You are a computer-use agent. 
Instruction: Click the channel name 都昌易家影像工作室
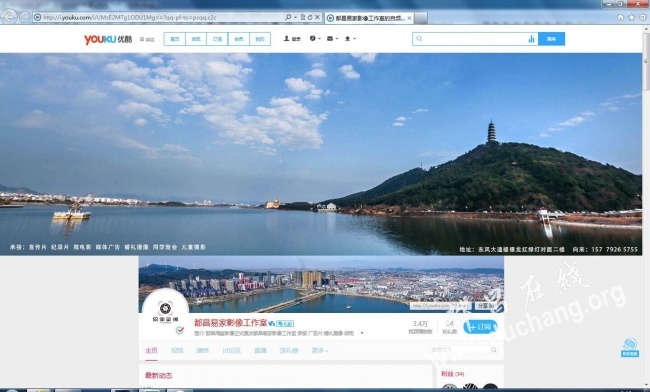click(x=230, y=323)
